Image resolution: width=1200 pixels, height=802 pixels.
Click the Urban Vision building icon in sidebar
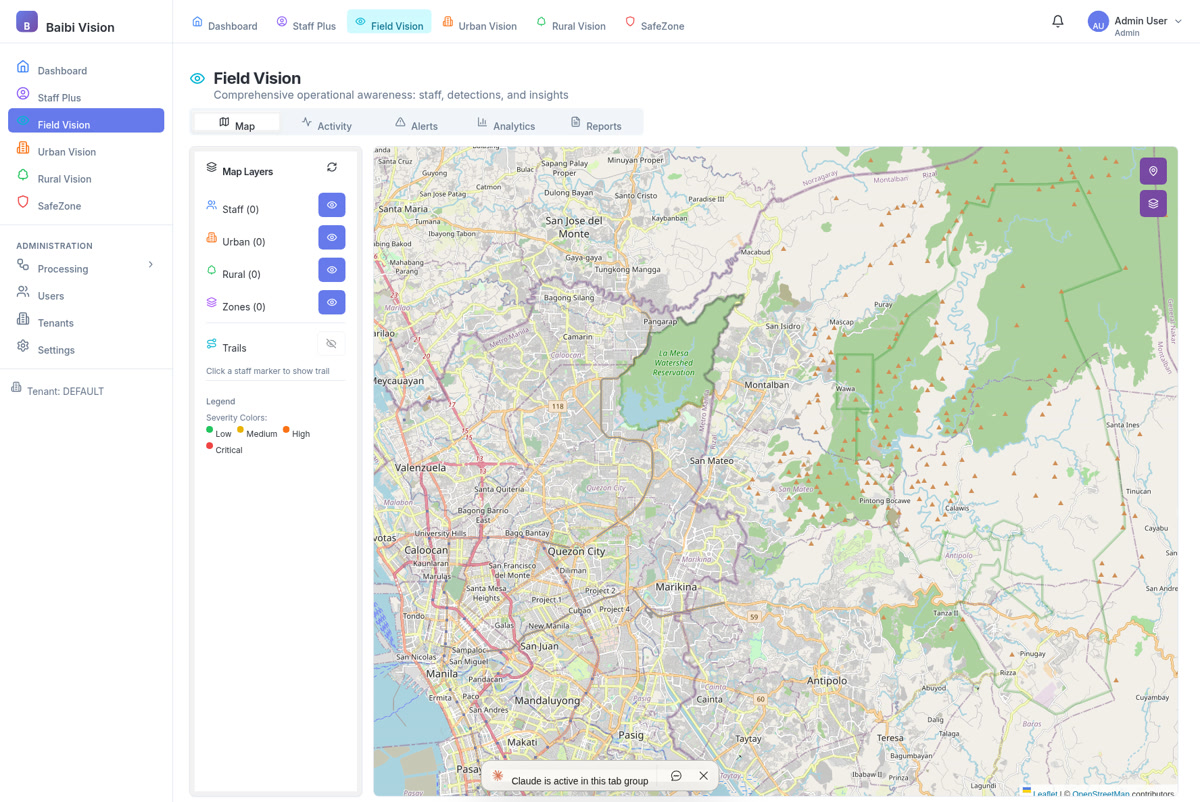pyautogui.click(x=23, y=148)
